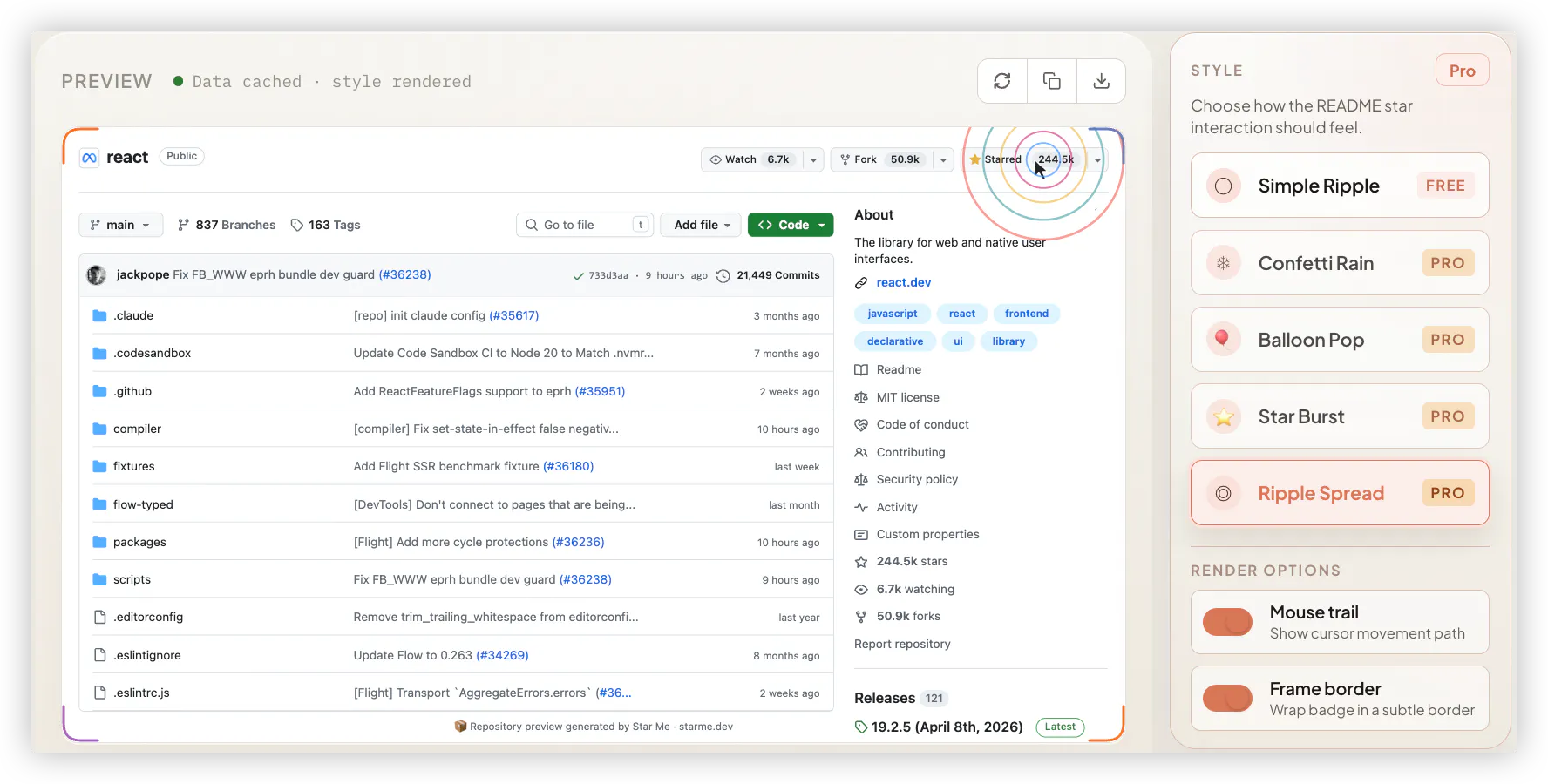The image size is (1548, 784).
Task: Open the Code of conduct link
Action: (923, 424)
